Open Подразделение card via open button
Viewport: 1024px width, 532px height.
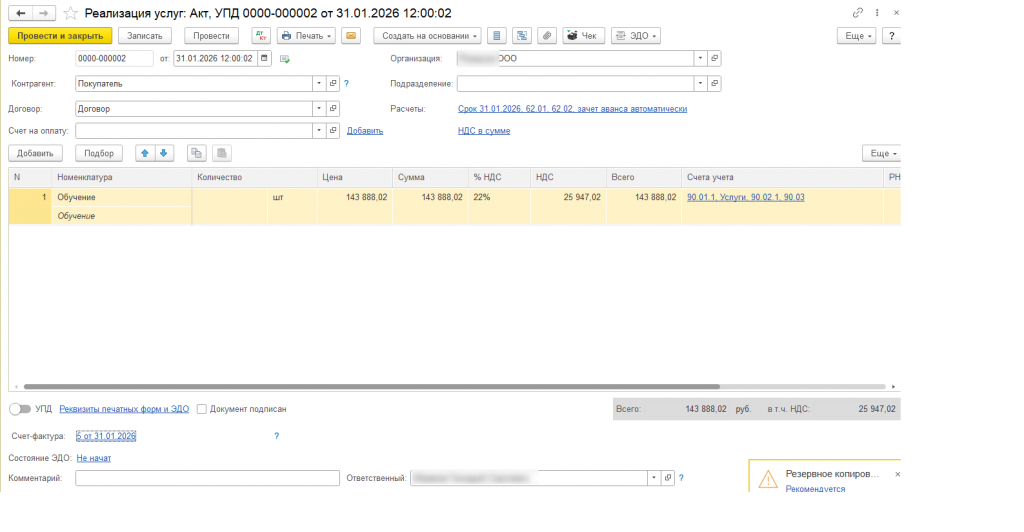click(x=714, y=84)
